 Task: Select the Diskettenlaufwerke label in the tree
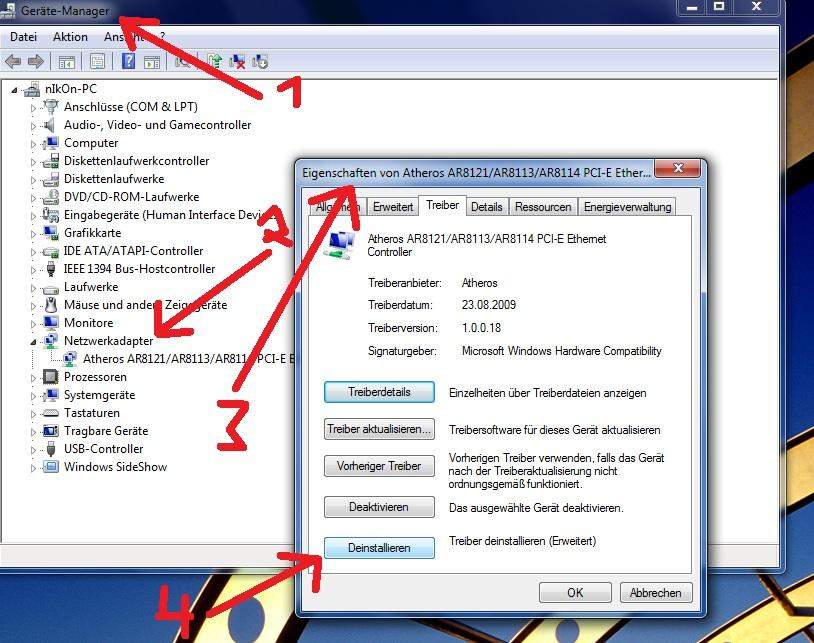point(114,179)
